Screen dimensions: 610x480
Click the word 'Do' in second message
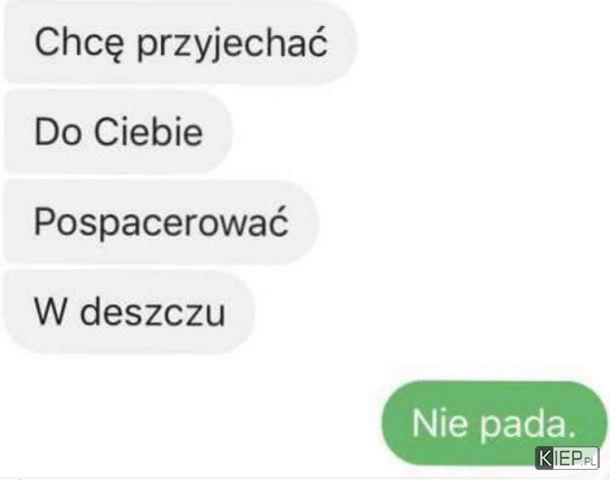click(x=58, y=132)
